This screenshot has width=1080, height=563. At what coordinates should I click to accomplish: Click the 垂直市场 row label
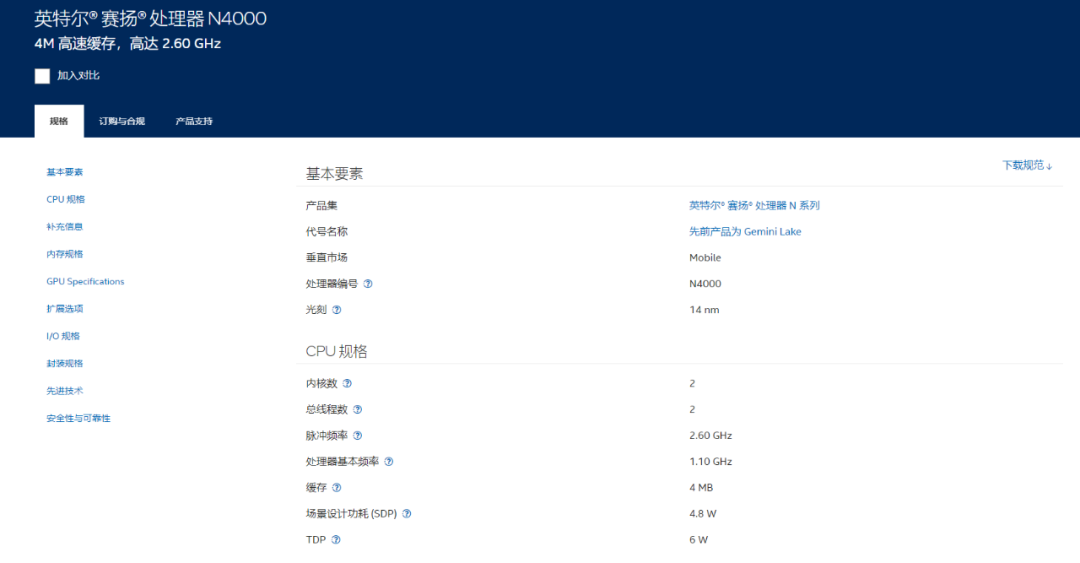[326, 258]
